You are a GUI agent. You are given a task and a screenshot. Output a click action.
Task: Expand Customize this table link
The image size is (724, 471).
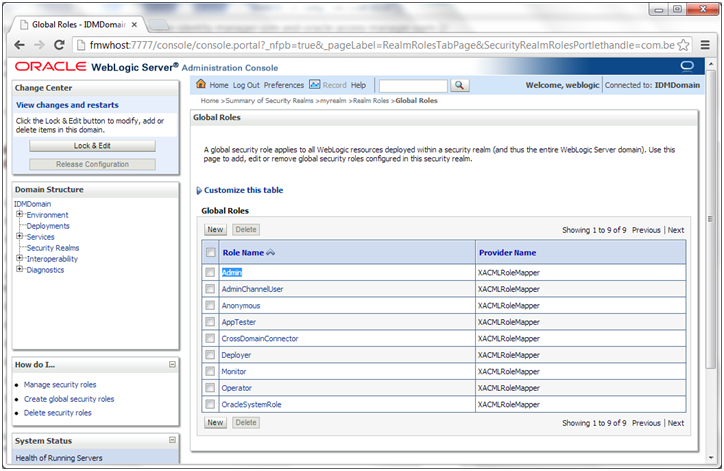click(243, 190)
